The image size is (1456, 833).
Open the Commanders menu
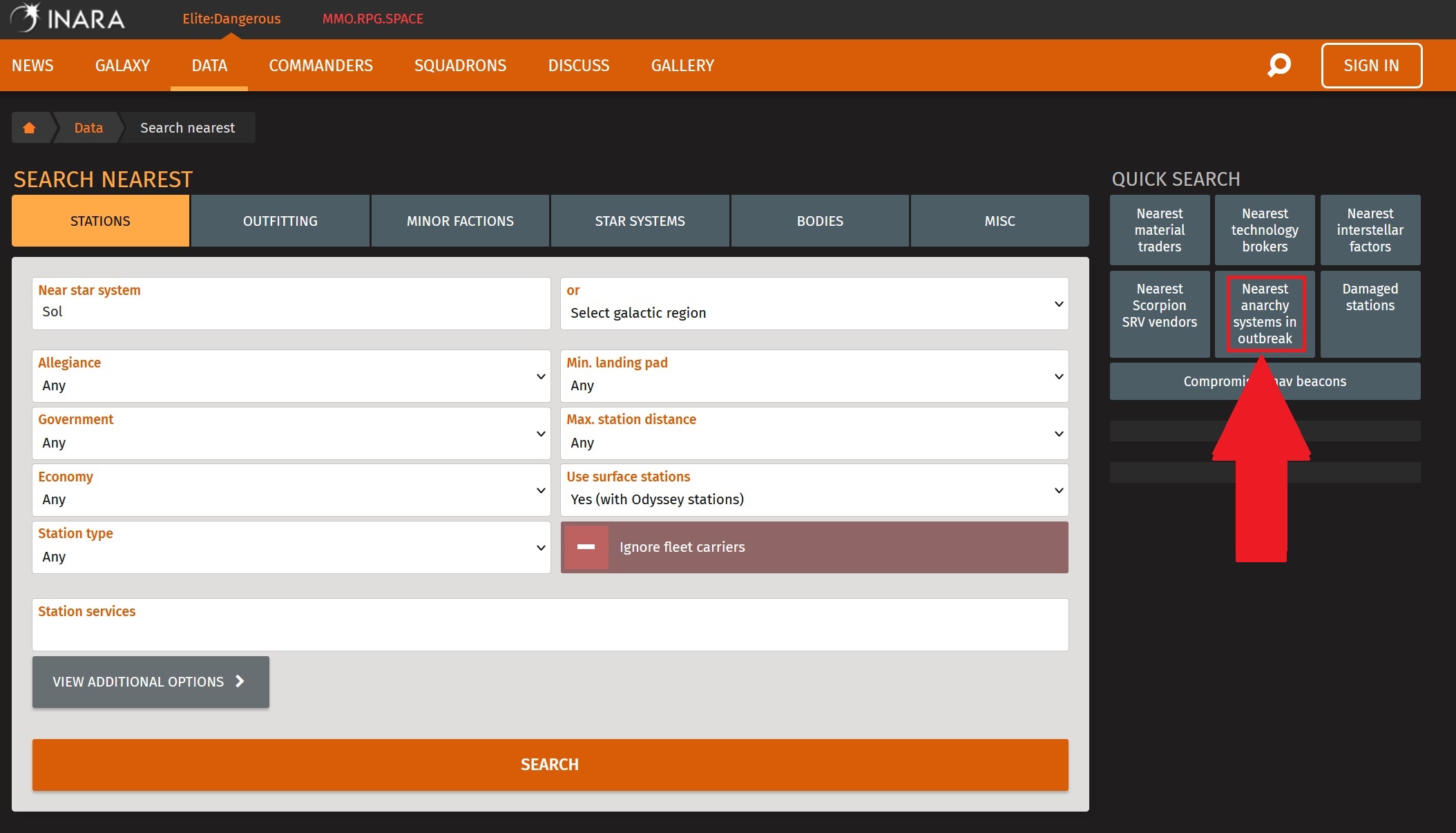tap(320, 66)
